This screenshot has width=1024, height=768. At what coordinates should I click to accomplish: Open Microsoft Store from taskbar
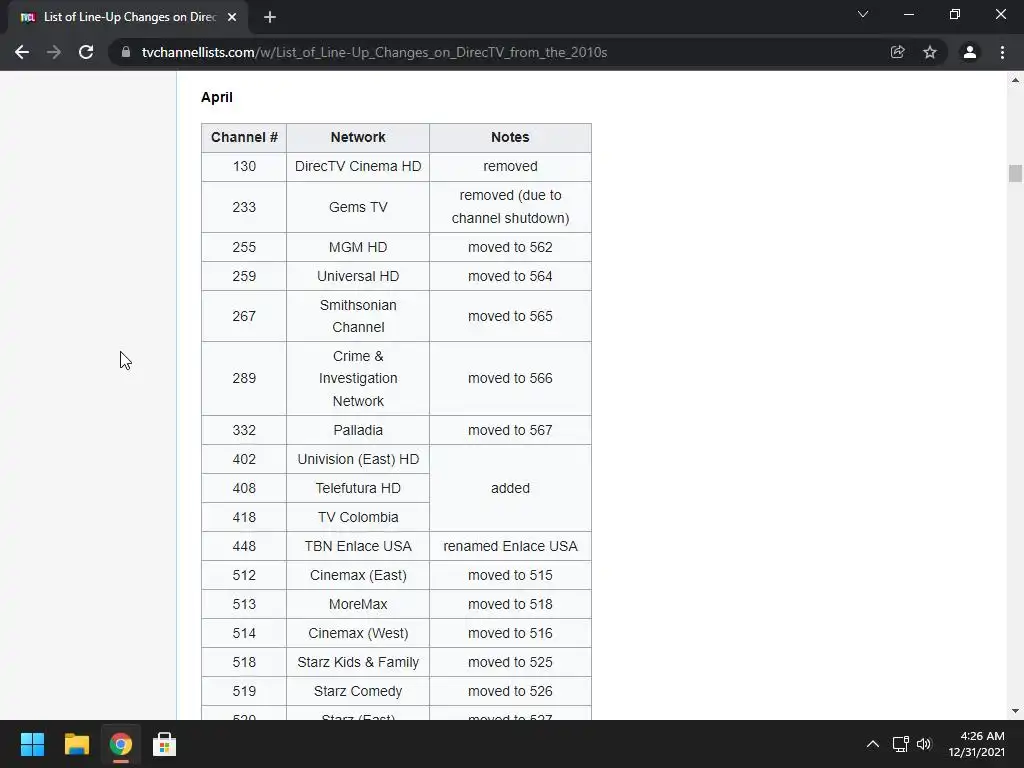pyautogui.click(x=165, y=744)
